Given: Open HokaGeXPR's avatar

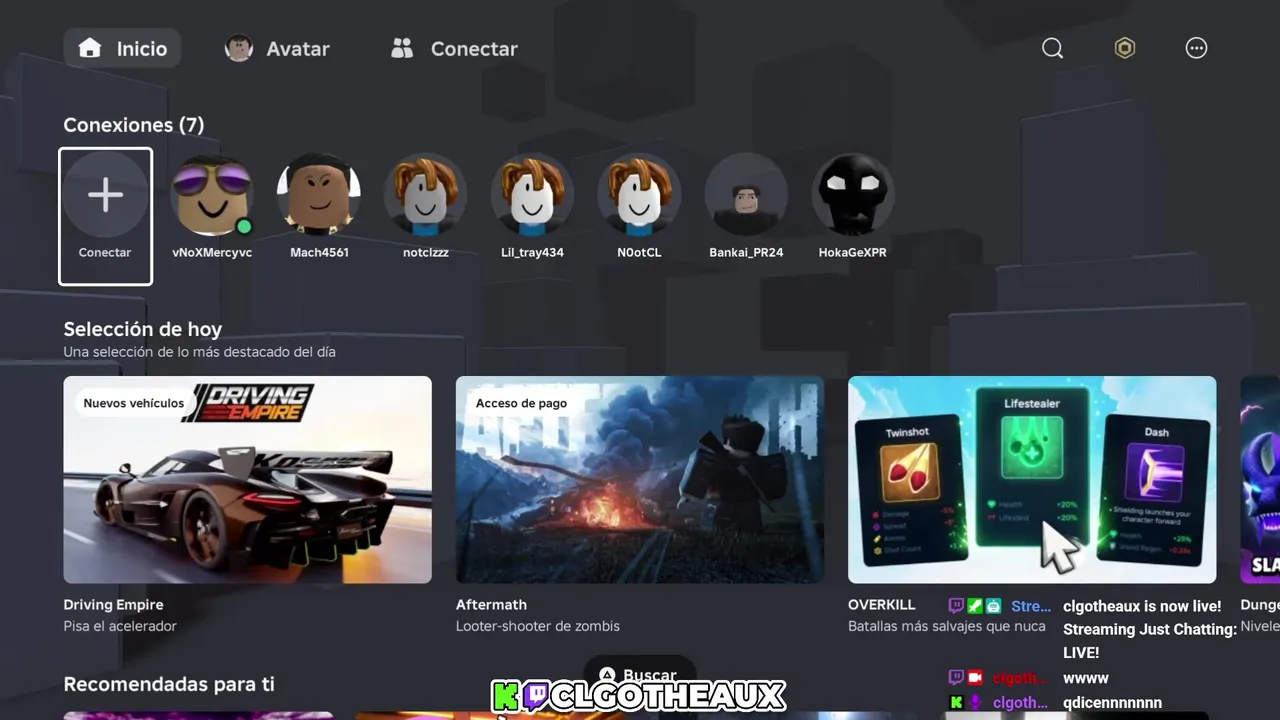Looking at the screenshot, I should click(852, 195).
